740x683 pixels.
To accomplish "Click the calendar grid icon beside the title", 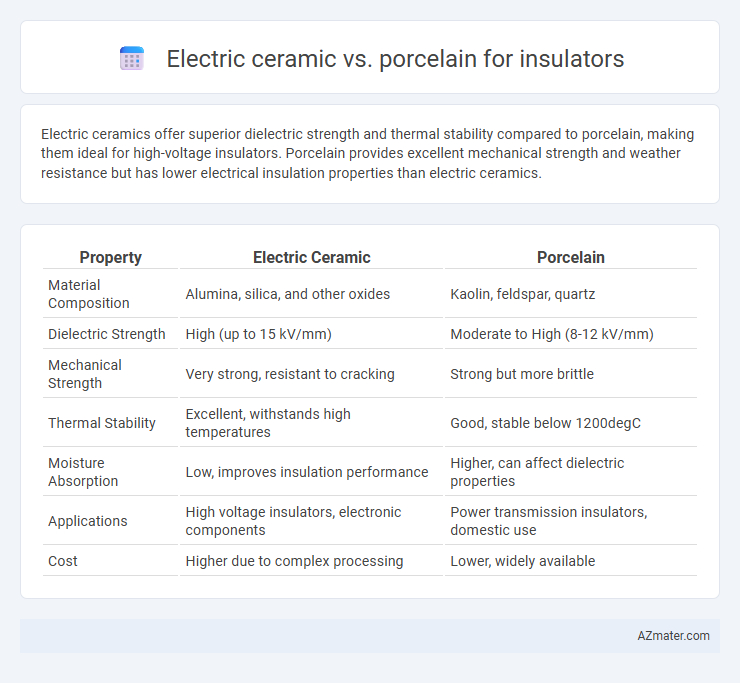I will coord(132,58).
